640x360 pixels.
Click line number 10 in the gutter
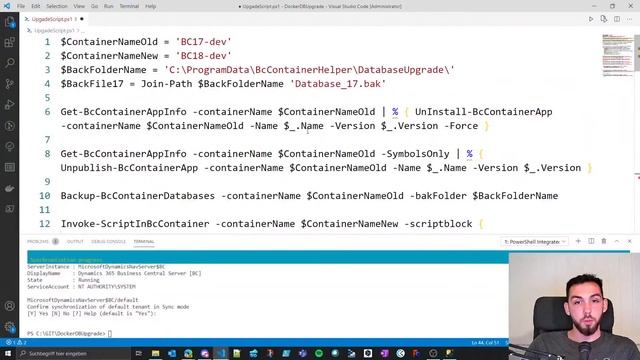coord(44,196)
